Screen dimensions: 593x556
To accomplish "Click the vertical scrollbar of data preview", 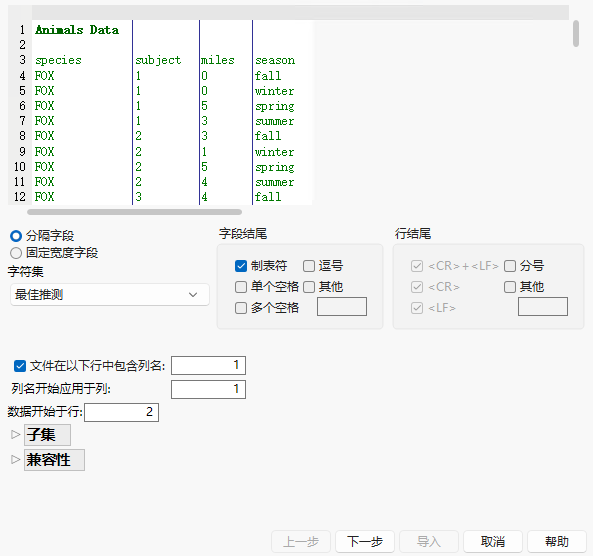I will pos(576,34).
